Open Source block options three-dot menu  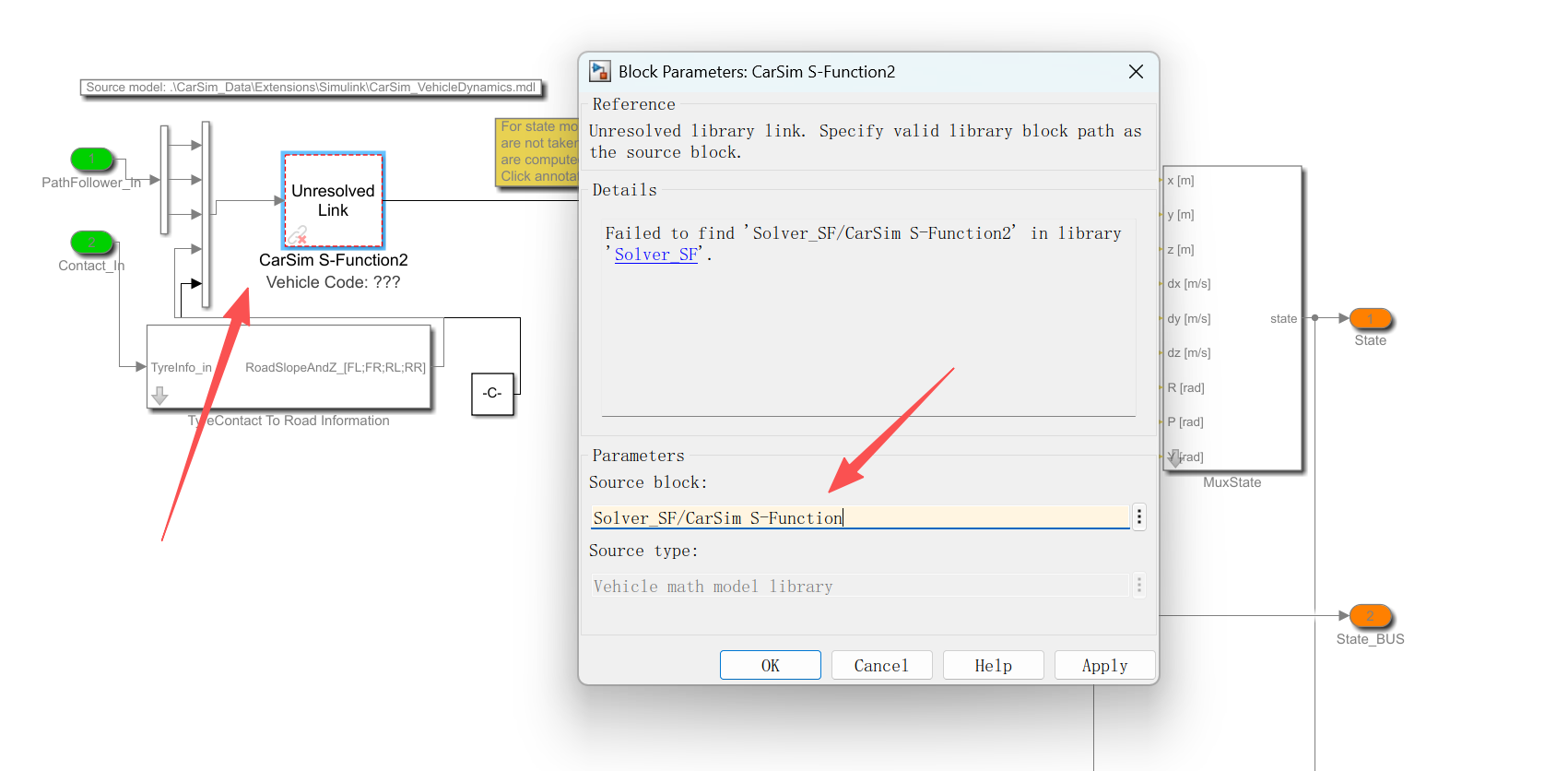(1139, 516)
